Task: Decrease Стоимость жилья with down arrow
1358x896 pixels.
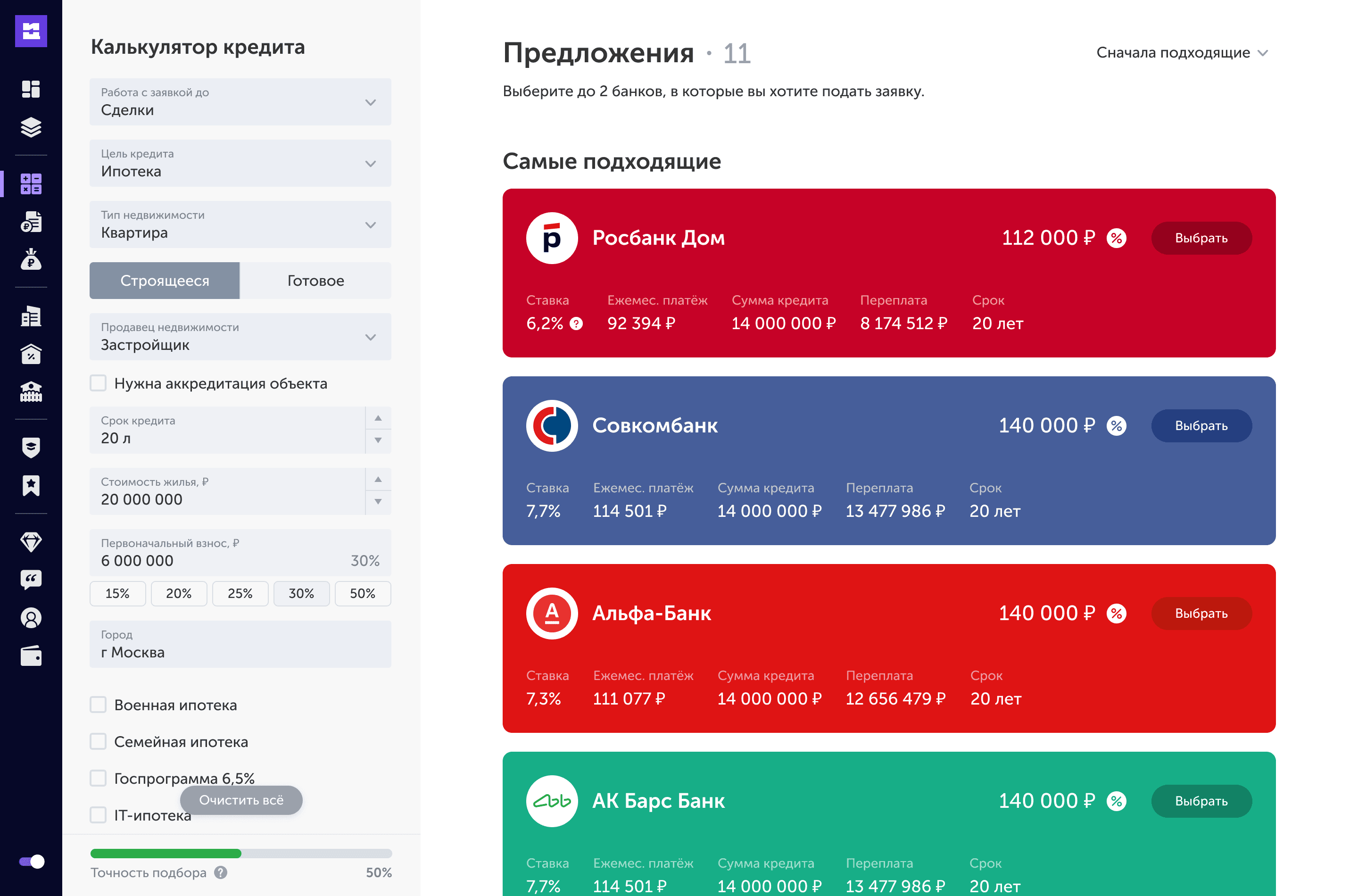Action: pos(378,502)
